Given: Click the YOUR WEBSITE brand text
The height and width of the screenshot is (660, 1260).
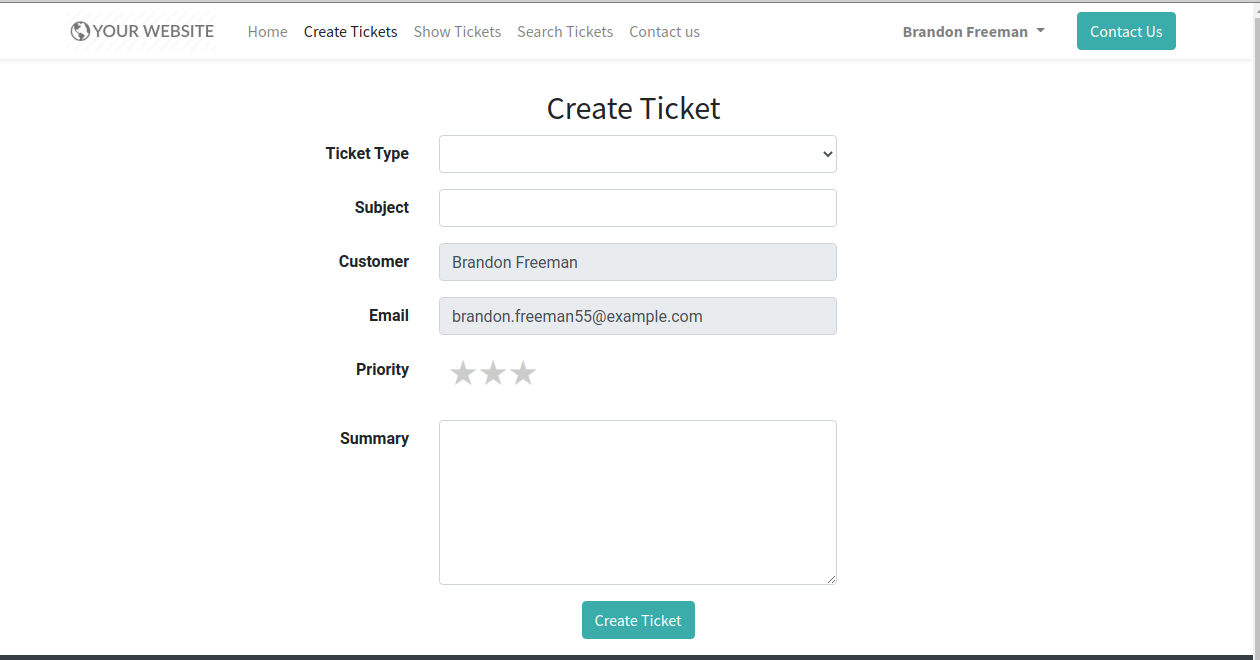Looking at the screenshot, I should (153, 31).
